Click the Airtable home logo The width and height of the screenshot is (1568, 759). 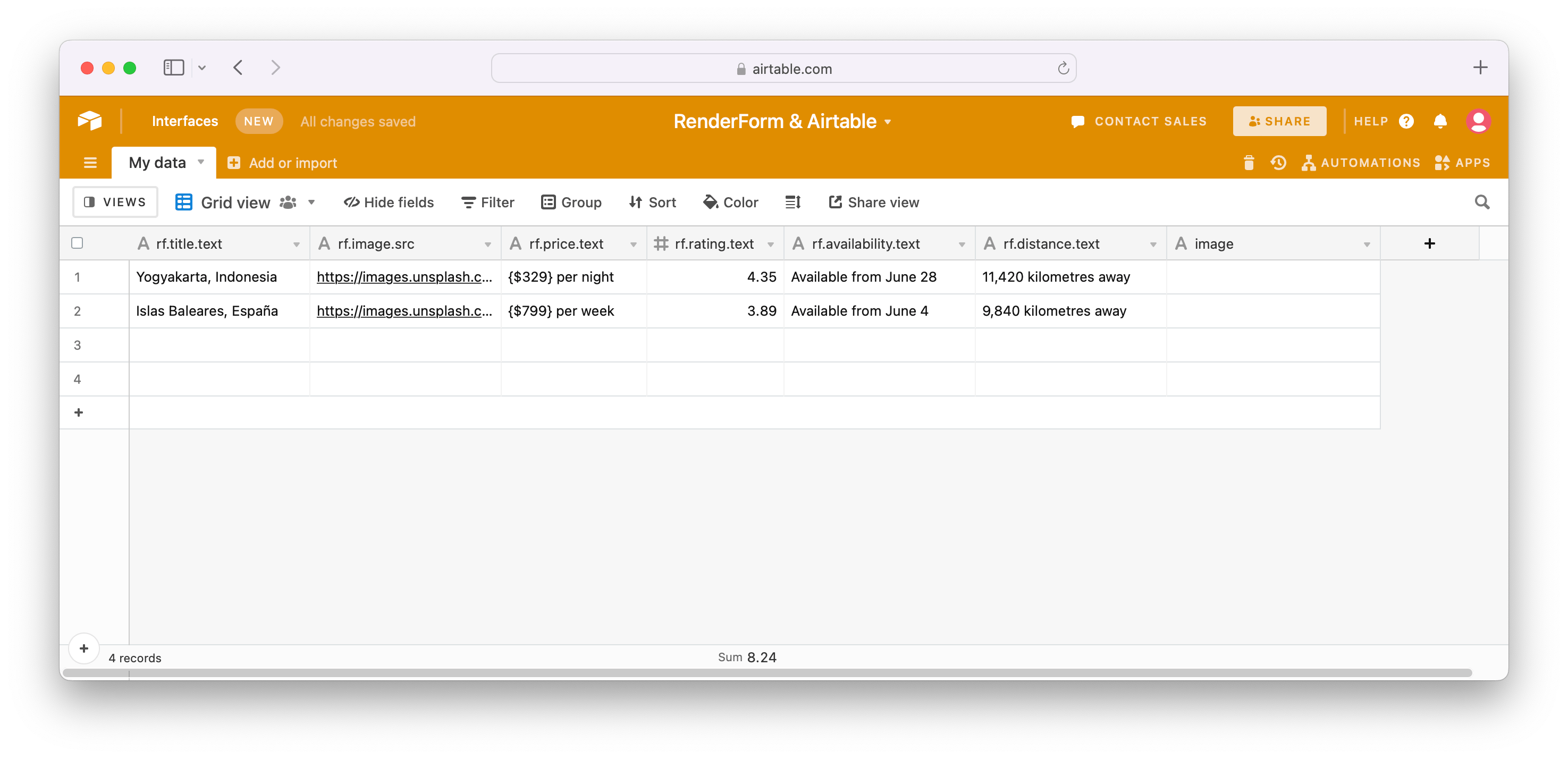[89, 121]
